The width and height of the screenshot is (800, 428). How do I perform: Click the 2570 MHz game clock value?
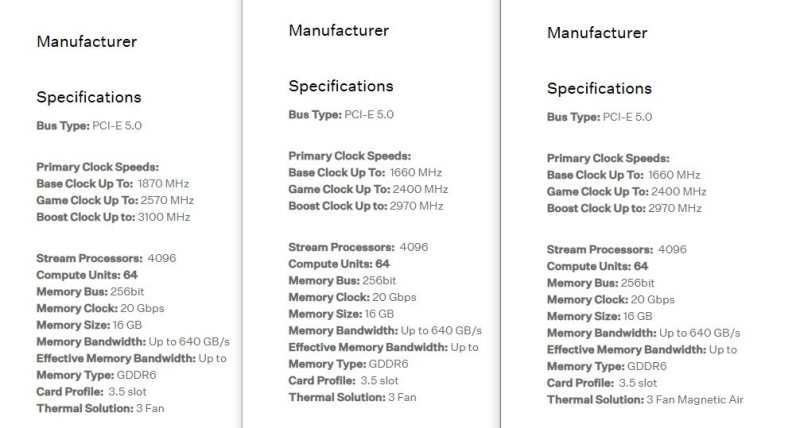pyautogui.click(x=167, y=200)
